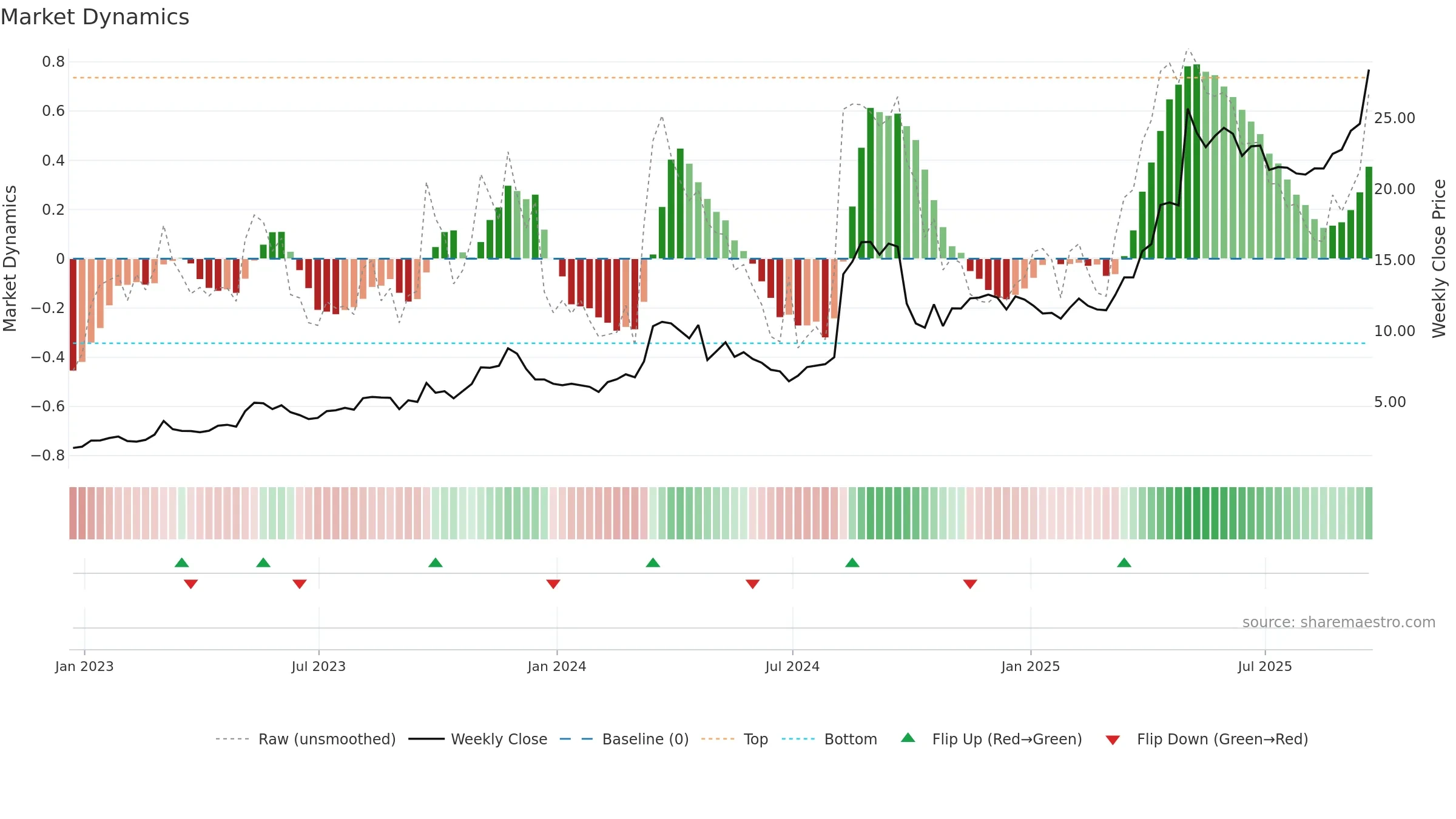Toggle Flip Up (Red→Green) legend entry
This screenshot has width=1456, height=819.
tap(991, 739)
